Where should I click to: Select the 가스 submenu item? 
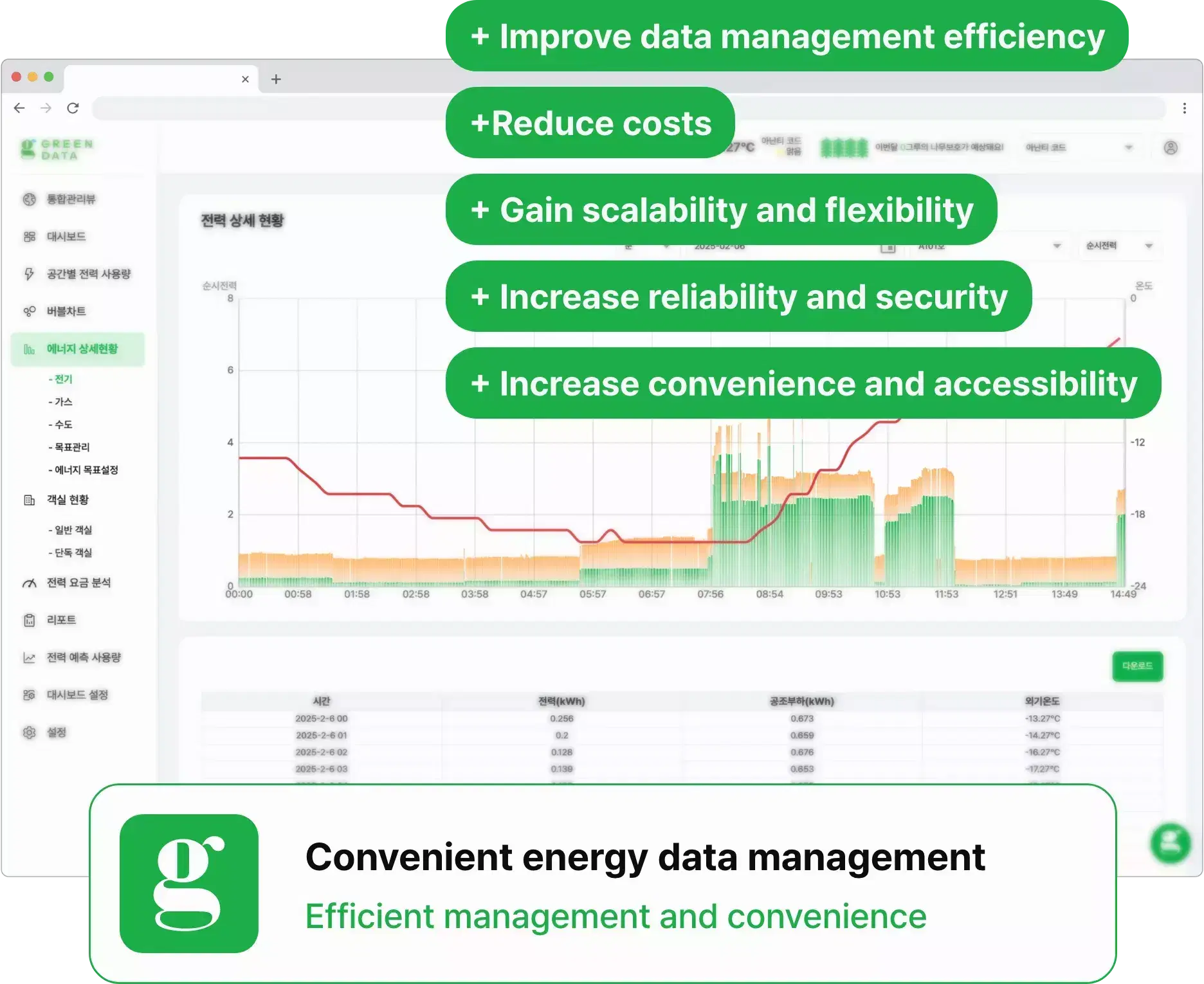coord(60,402)
